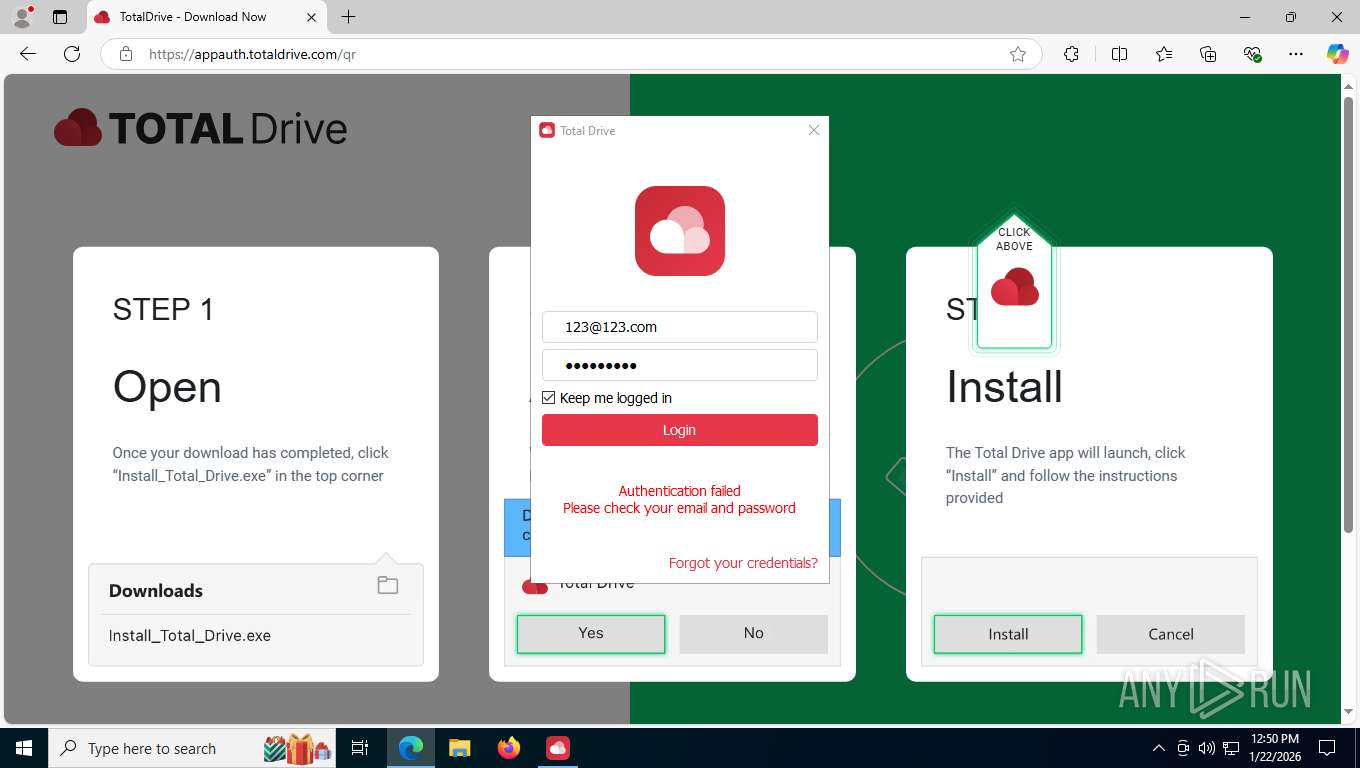
Task: Select the TotalDrive - Download Now tab
Action: tap(204, 17)
